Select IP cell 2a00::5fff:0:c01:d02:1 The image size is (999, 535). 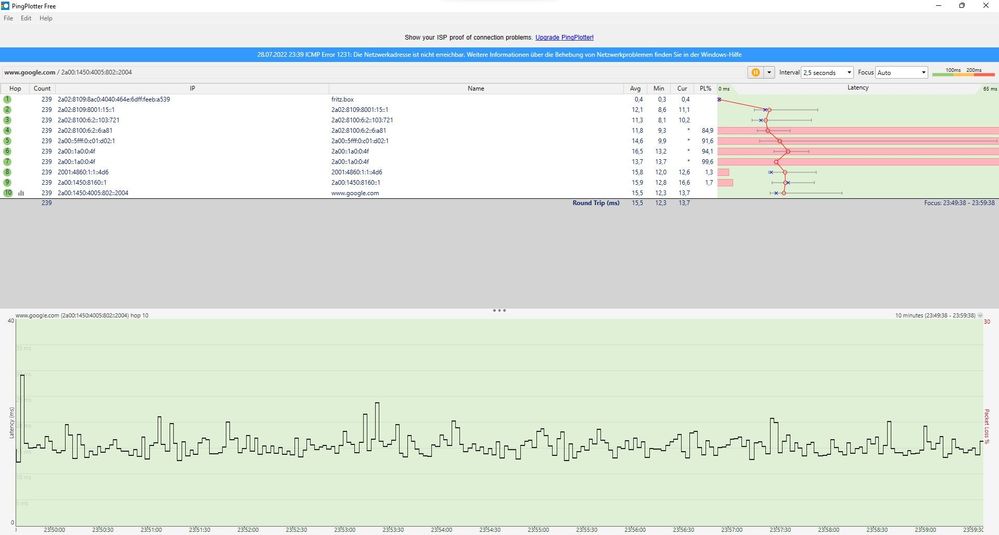(x=86, y=141)
